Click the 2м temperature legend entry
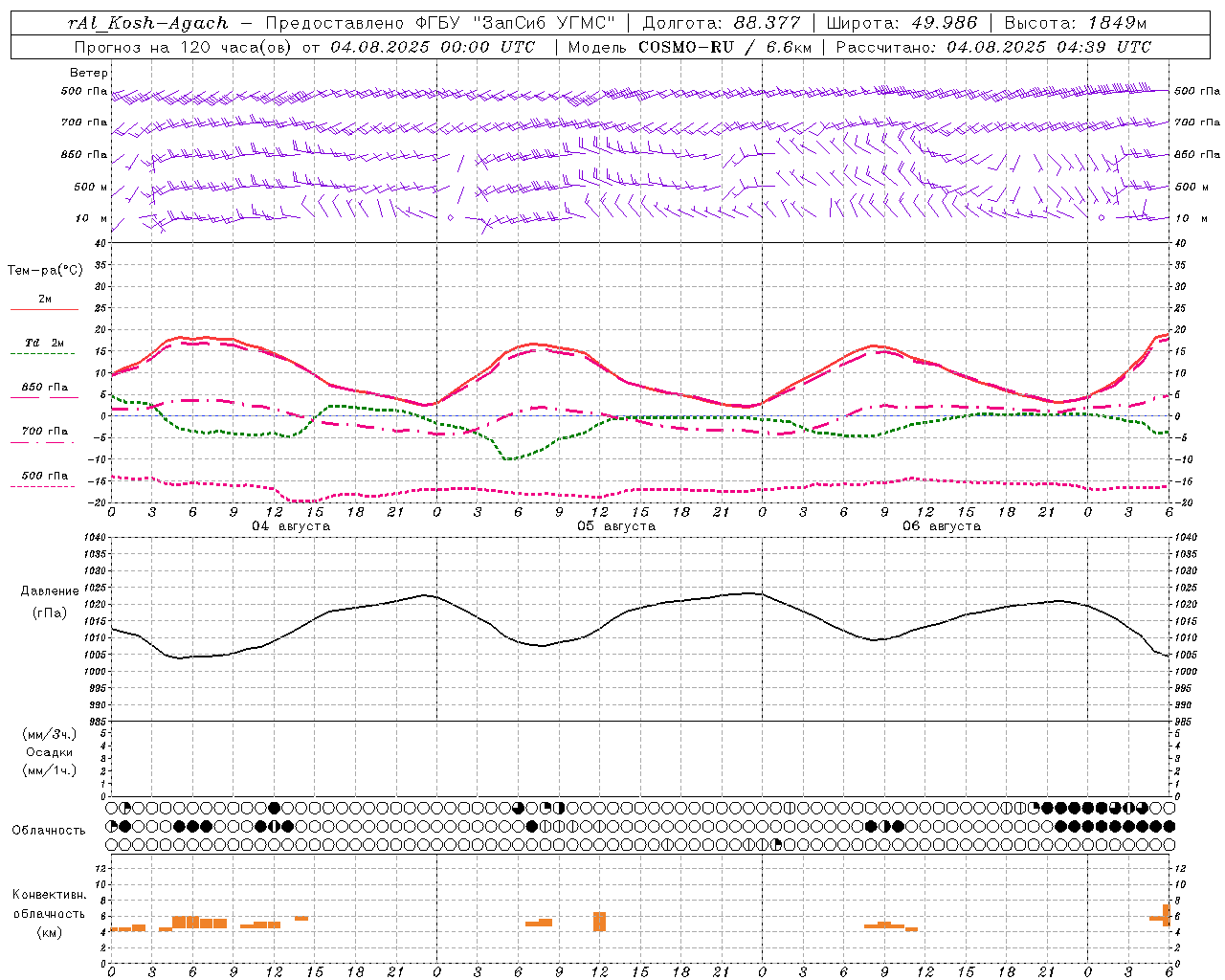Viewport: 1225px width, 980px height. click(x=44, y=300)
